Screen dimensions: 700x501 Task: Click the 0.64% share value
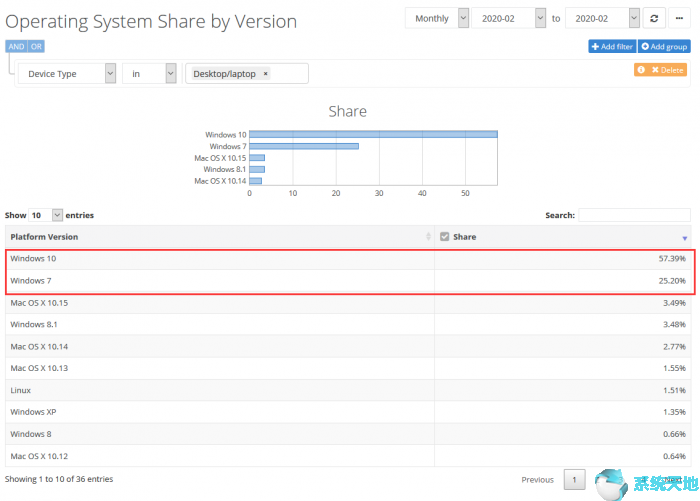tap(674, 456)
